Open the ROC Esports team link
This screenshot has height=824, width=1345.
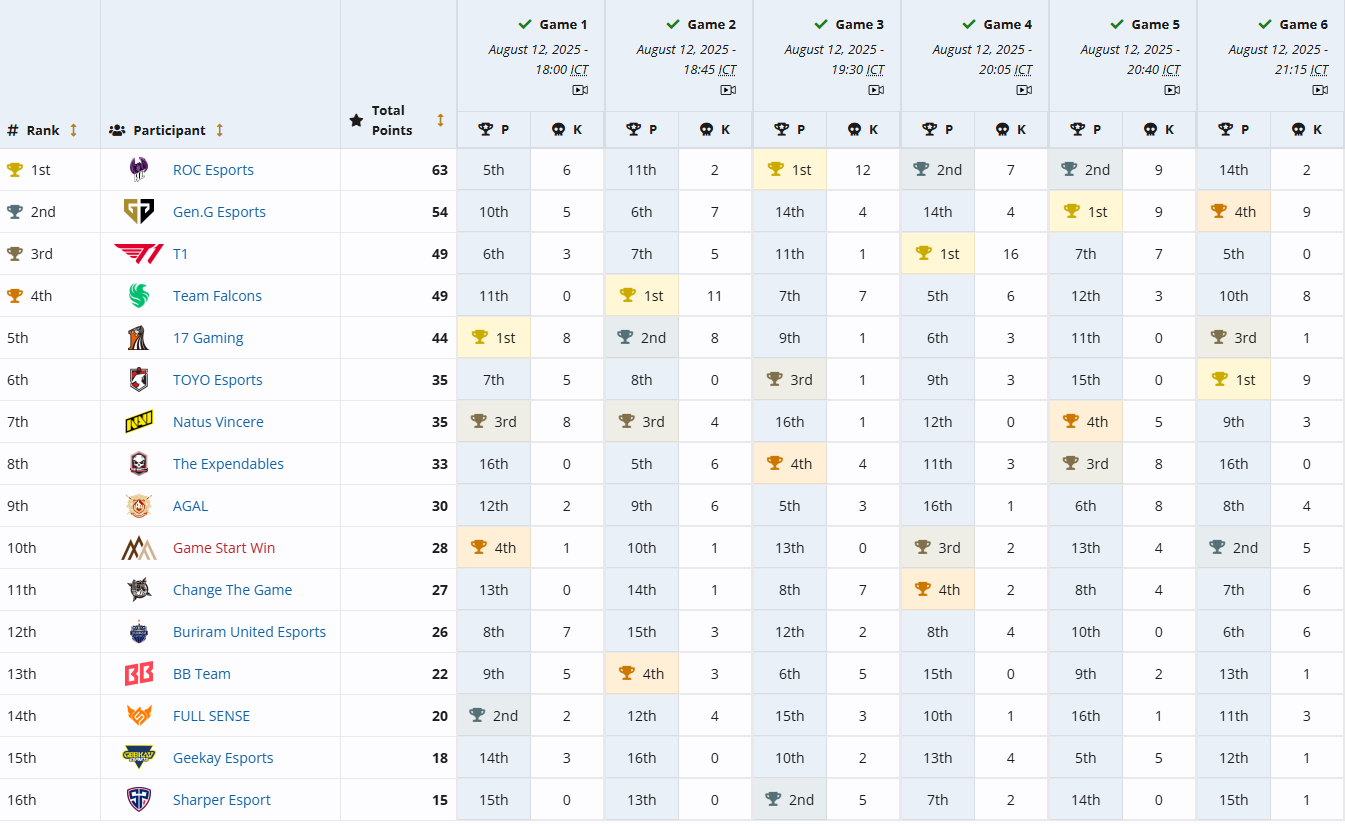(213, 170)
